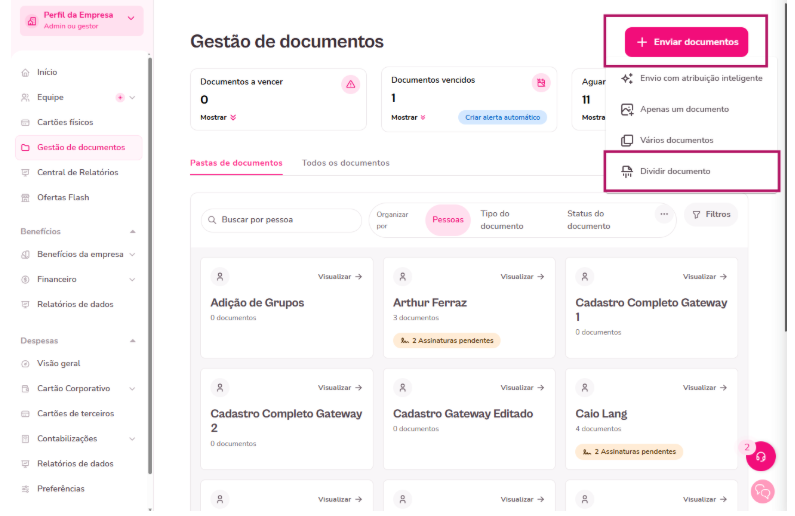Image resolution: width=795 pixels, height=516 pixels.
Task: Select the Pastas de documentos tab
Action: 236,163
